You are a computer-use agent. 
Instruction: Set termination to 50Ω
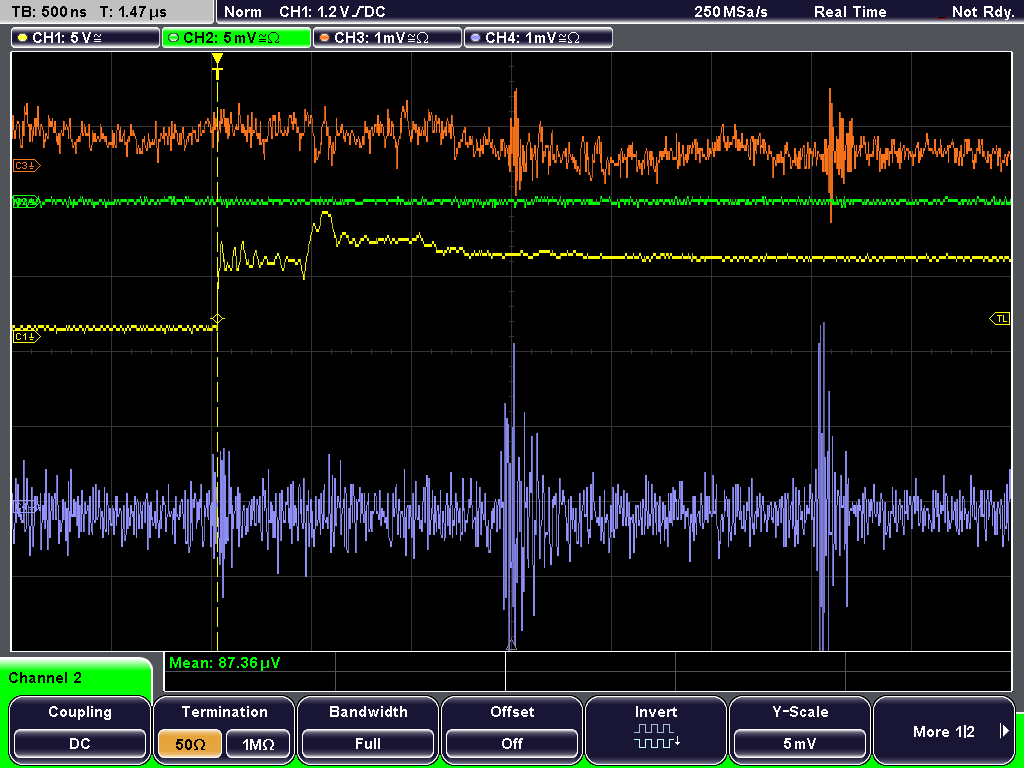coord(190,744)
